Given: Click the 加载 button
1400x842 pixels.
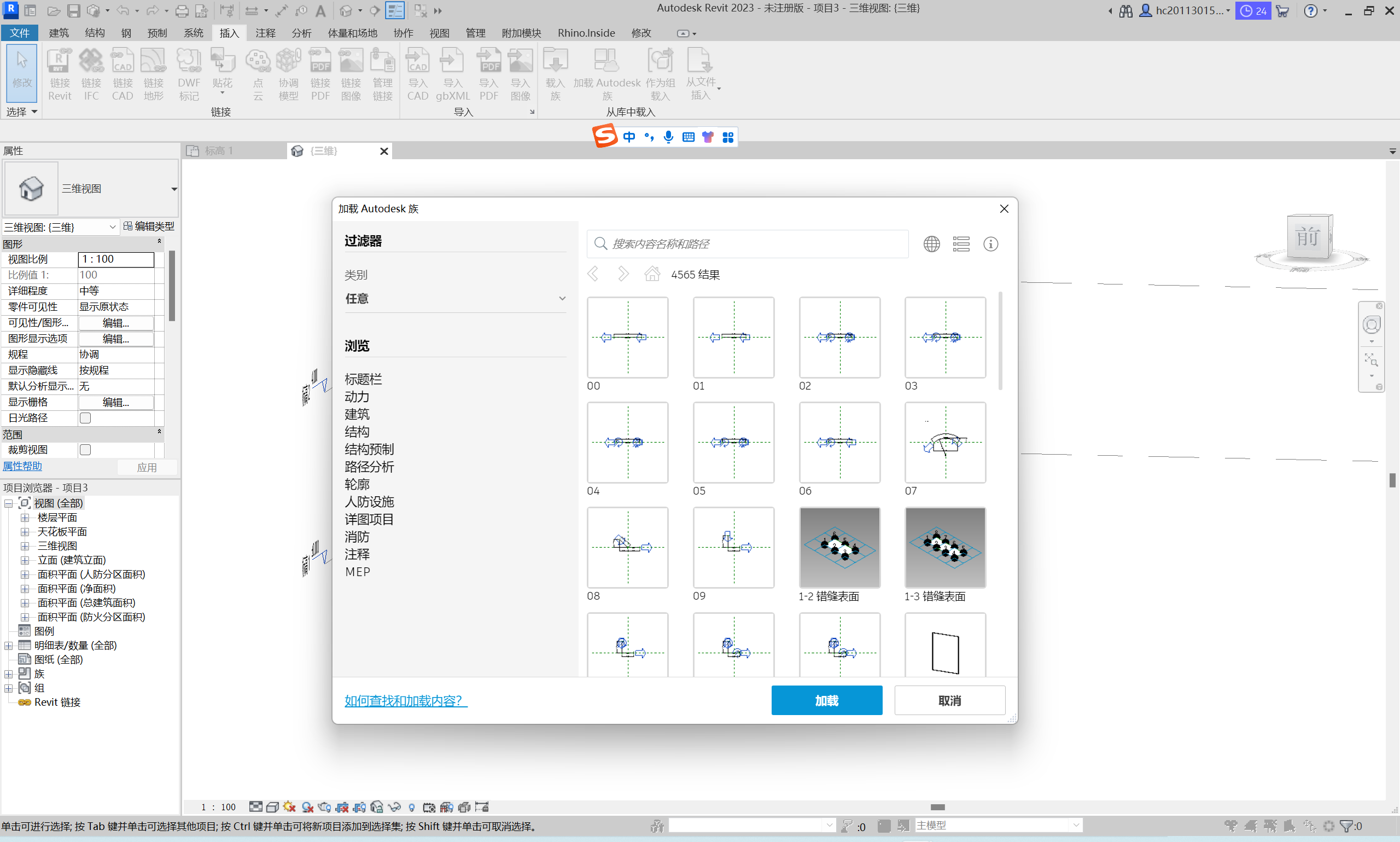Looking at the screenshot, I should 826,700.
